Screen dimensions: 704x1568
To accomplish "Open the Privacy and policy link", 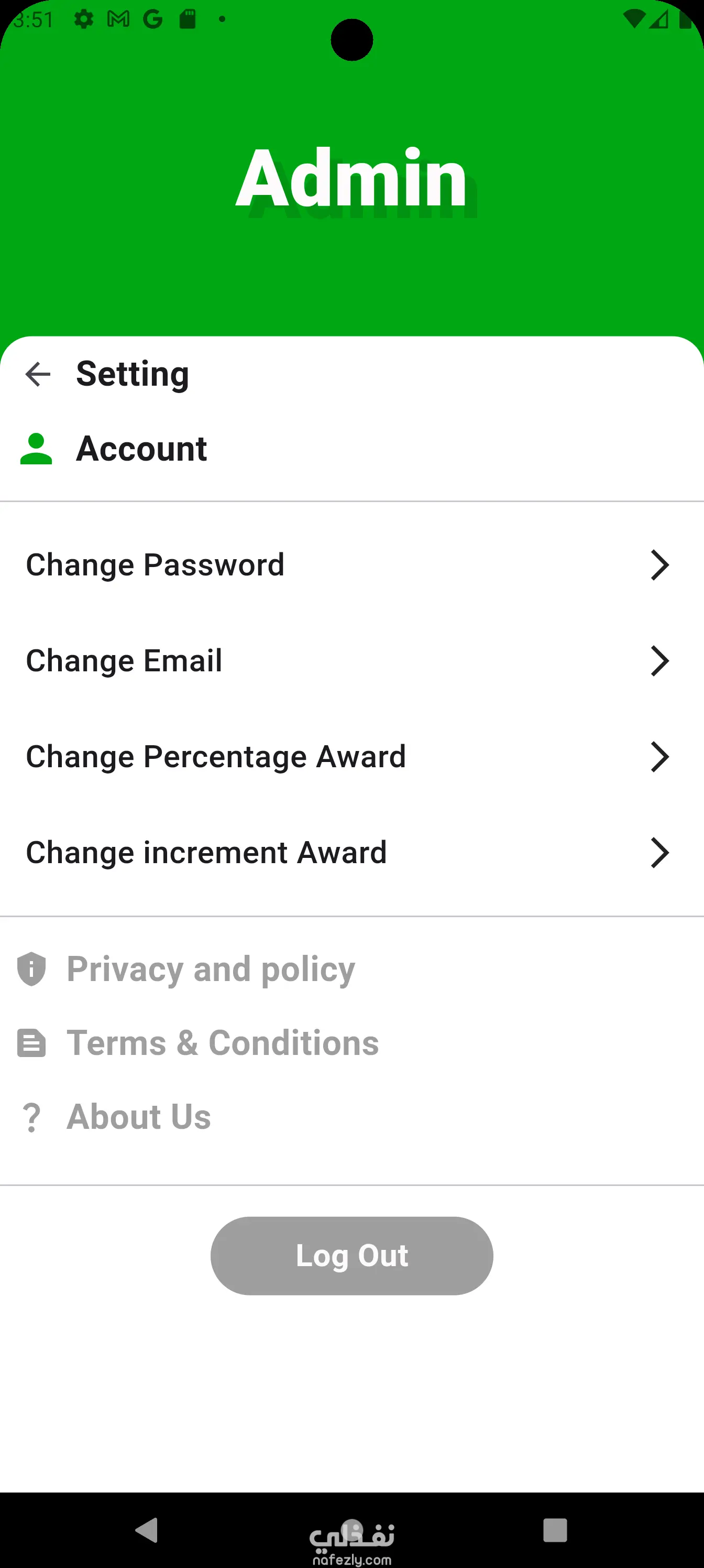I will pos(211,968).
